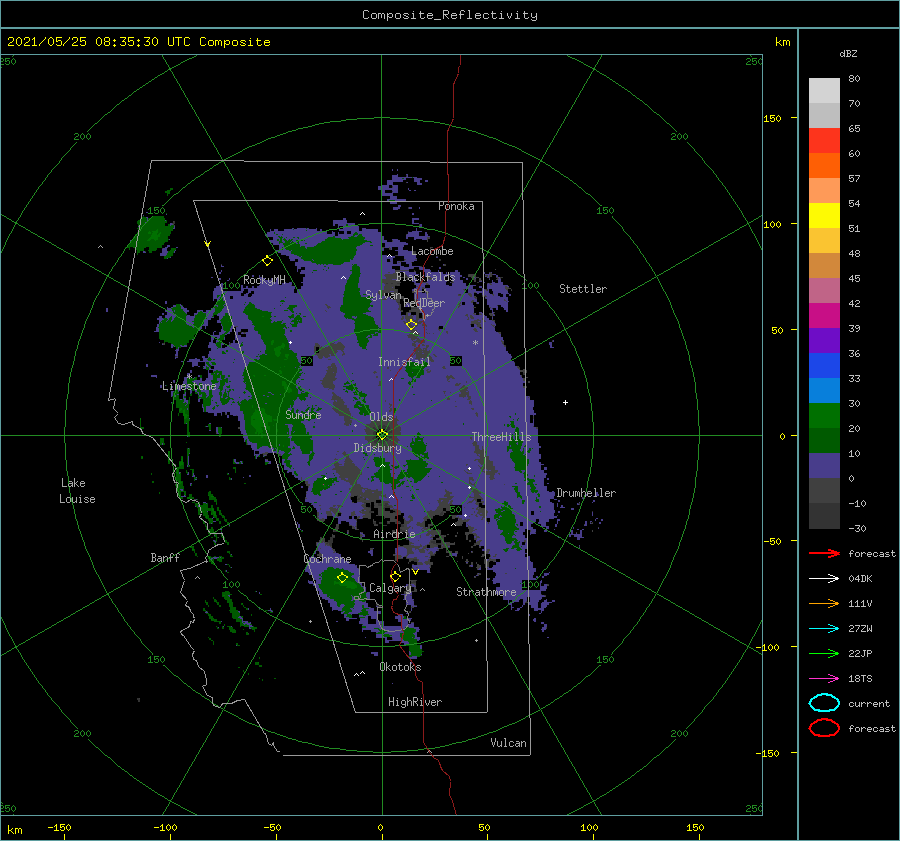
Task: Pick the bright green 20-30 dBZ band
Action: (x=824, y=416)
